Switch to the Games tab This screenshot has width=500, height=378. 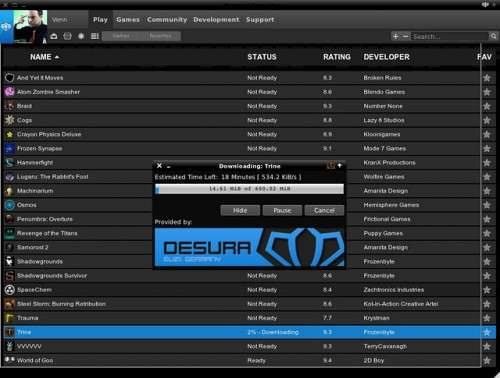pyautogui.click(x=128, y=20)
